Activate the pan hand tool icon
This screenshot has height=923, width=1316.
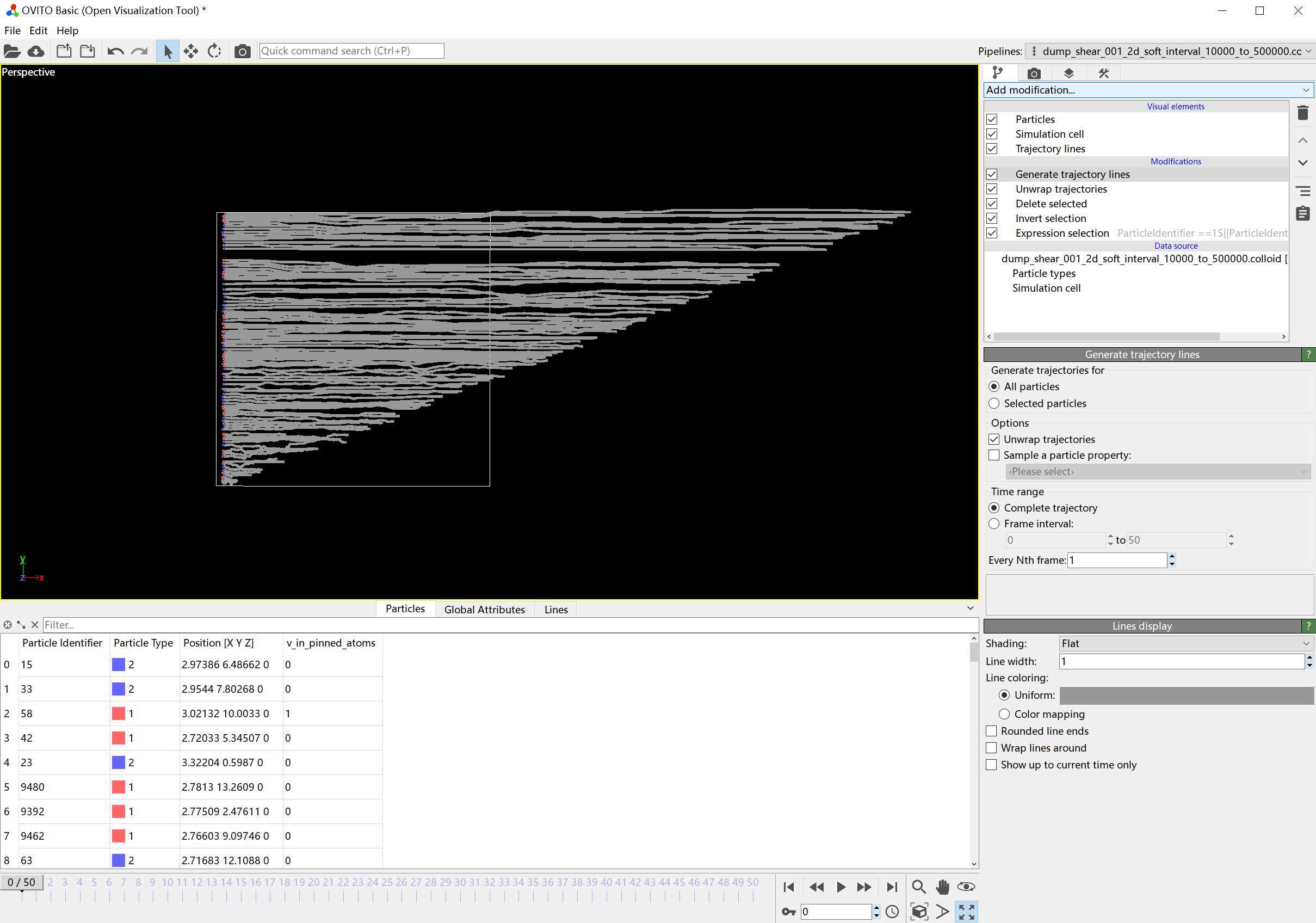tap(942, 887)
